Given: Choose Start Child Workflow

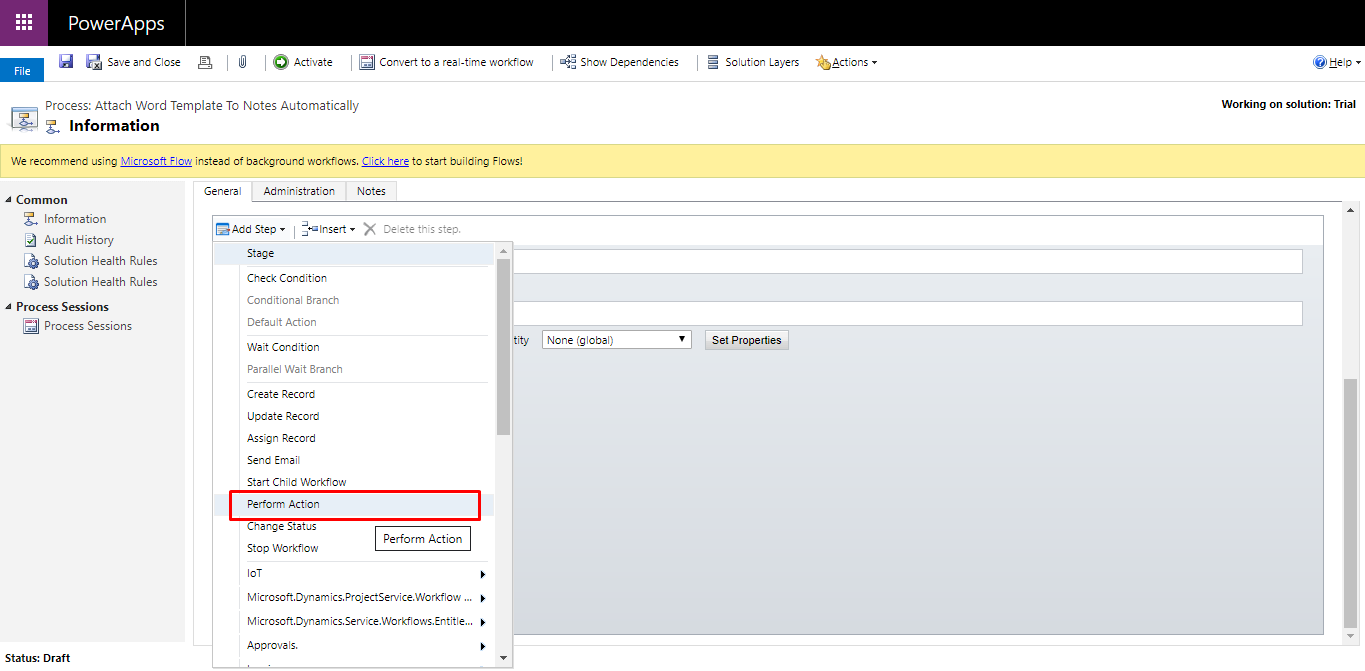Looking at the screenshot, I should tap(354, 482).
